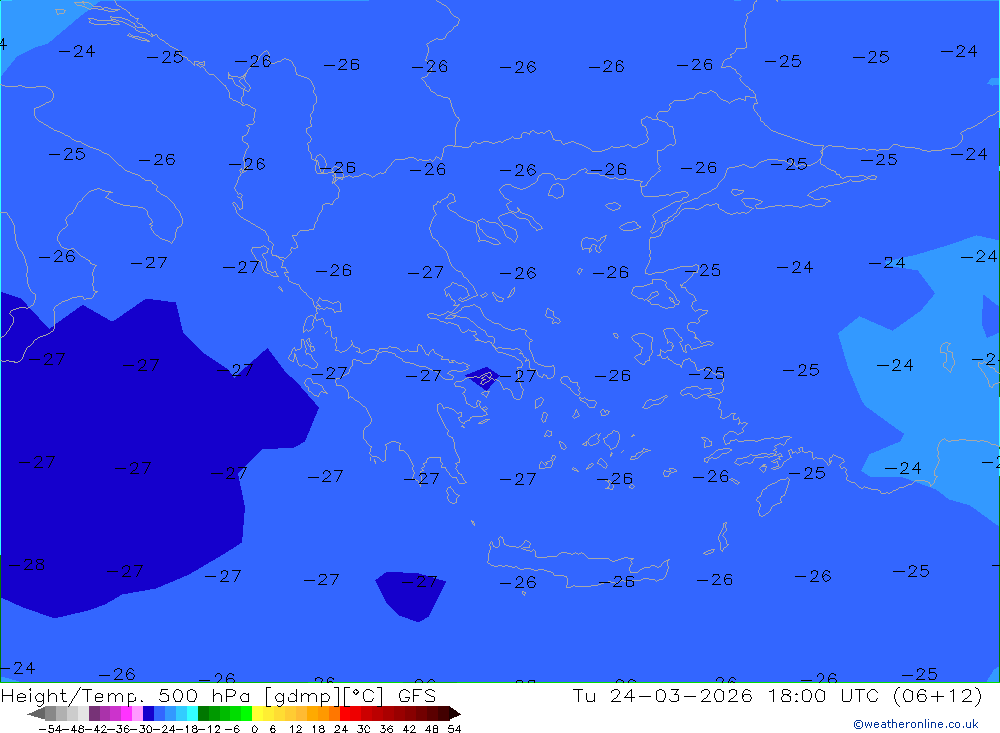Click the '[°C]' unit label

click(364, 696)
